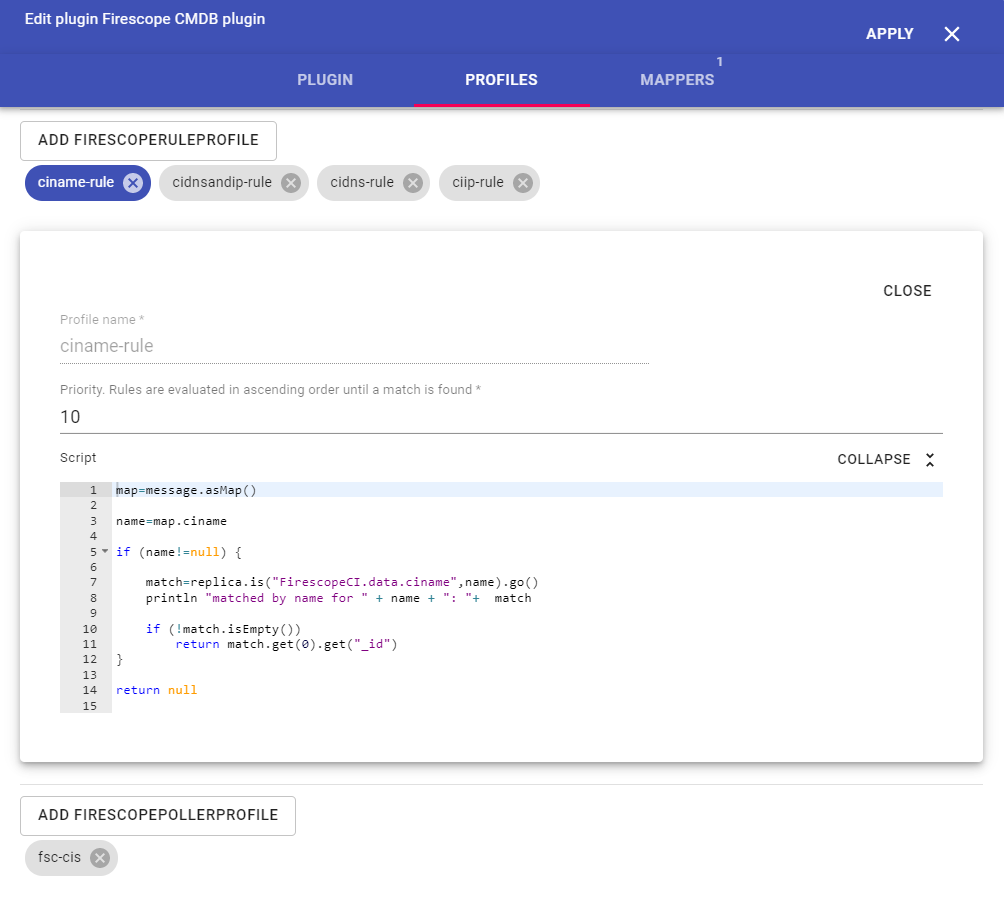Viewport: 1004px width, 898px height.
Task: Add a new FirescopePollerProfile
Action: (158, 816)
